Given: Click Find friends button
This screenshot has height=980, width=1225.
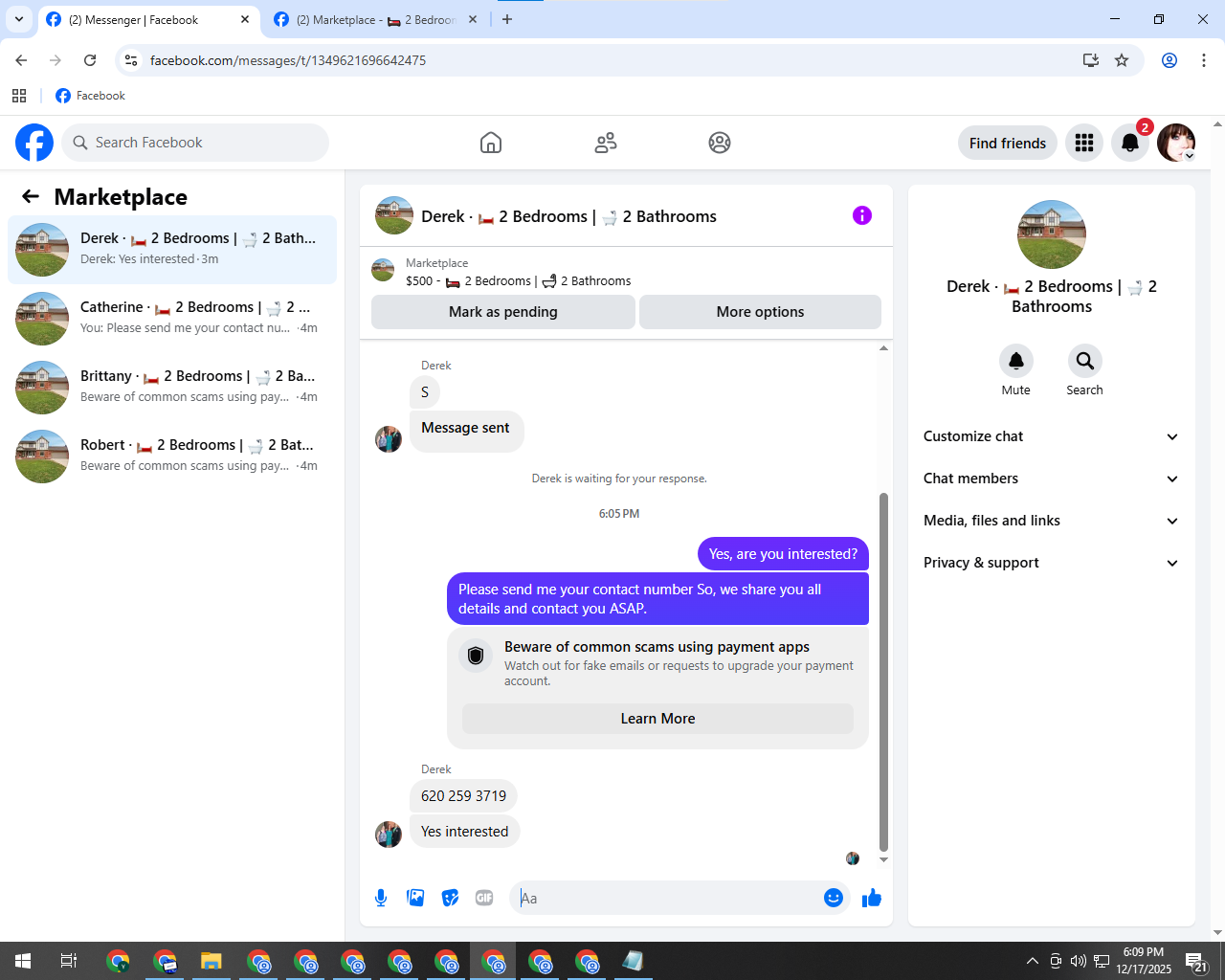Looking at the screenshot, I should point(1008,143).
